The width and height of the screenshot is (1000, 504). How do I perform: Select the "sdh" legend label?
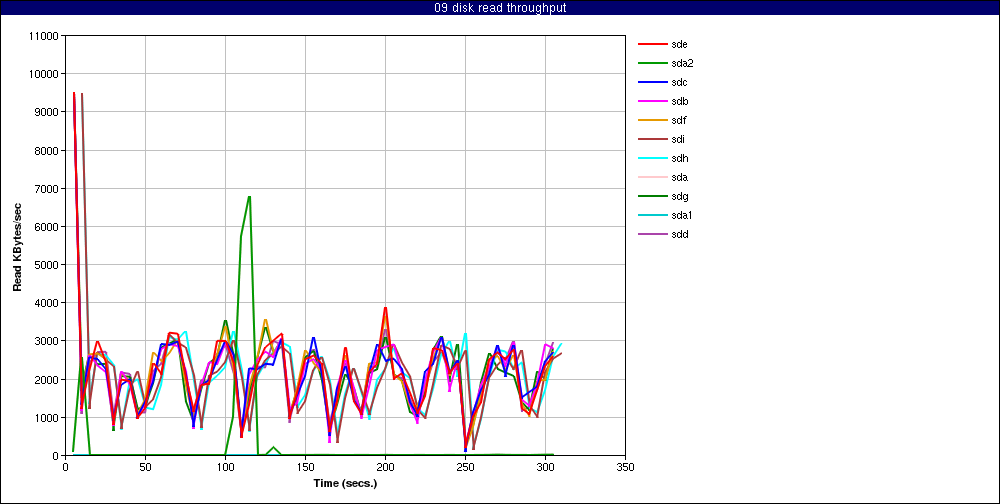(679, 158)
